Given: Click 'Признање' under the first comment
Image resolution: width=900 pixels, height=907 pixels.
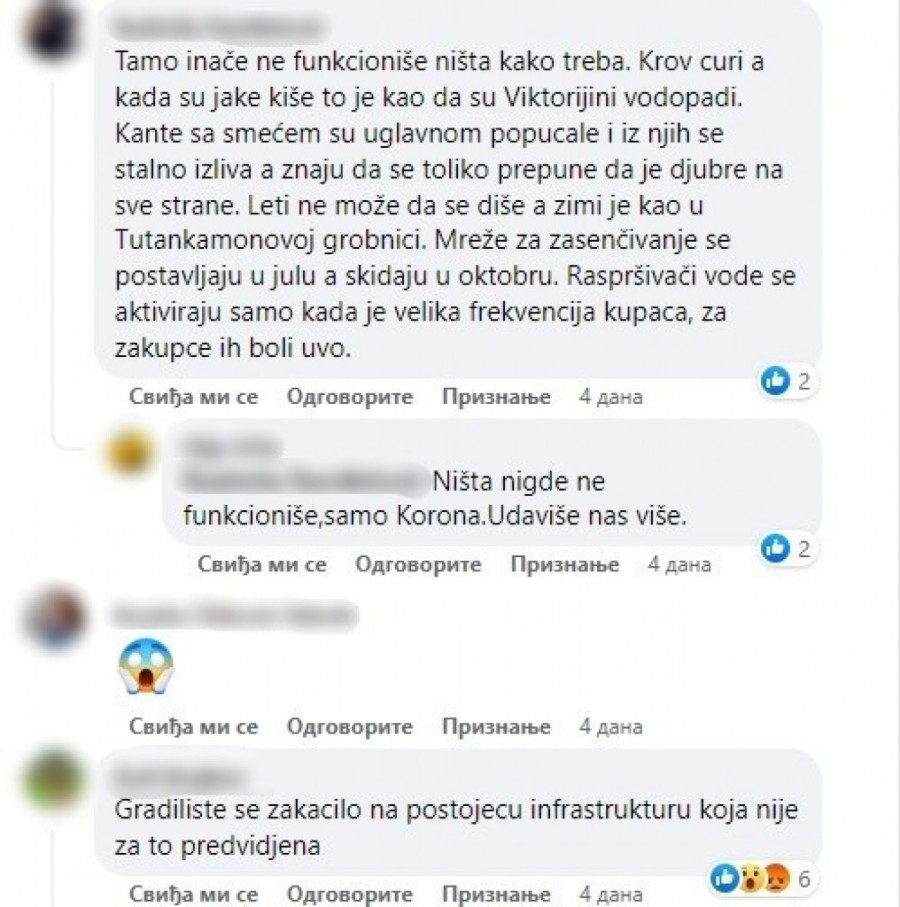Looking at the screenshot, I should (x=496, y=397).
